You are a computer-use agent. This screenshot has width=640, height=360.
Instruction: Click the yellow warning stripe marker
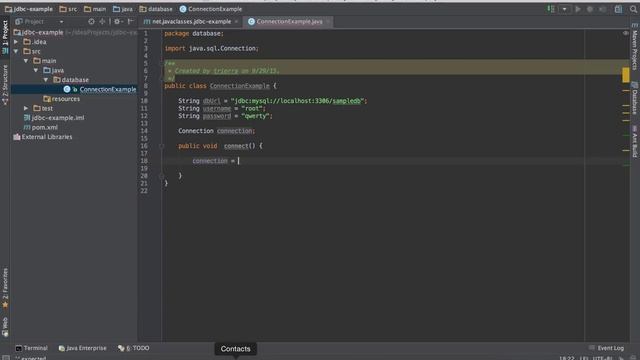coord(625,75)
